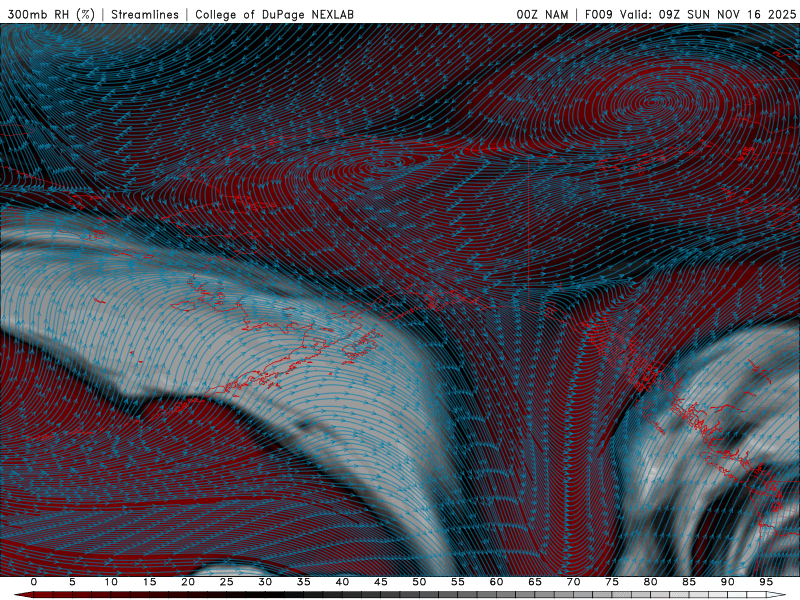This screenshot has width=800, height=600.
Task: Click the "Streamlines" label in header
Action: click(145, 14)
